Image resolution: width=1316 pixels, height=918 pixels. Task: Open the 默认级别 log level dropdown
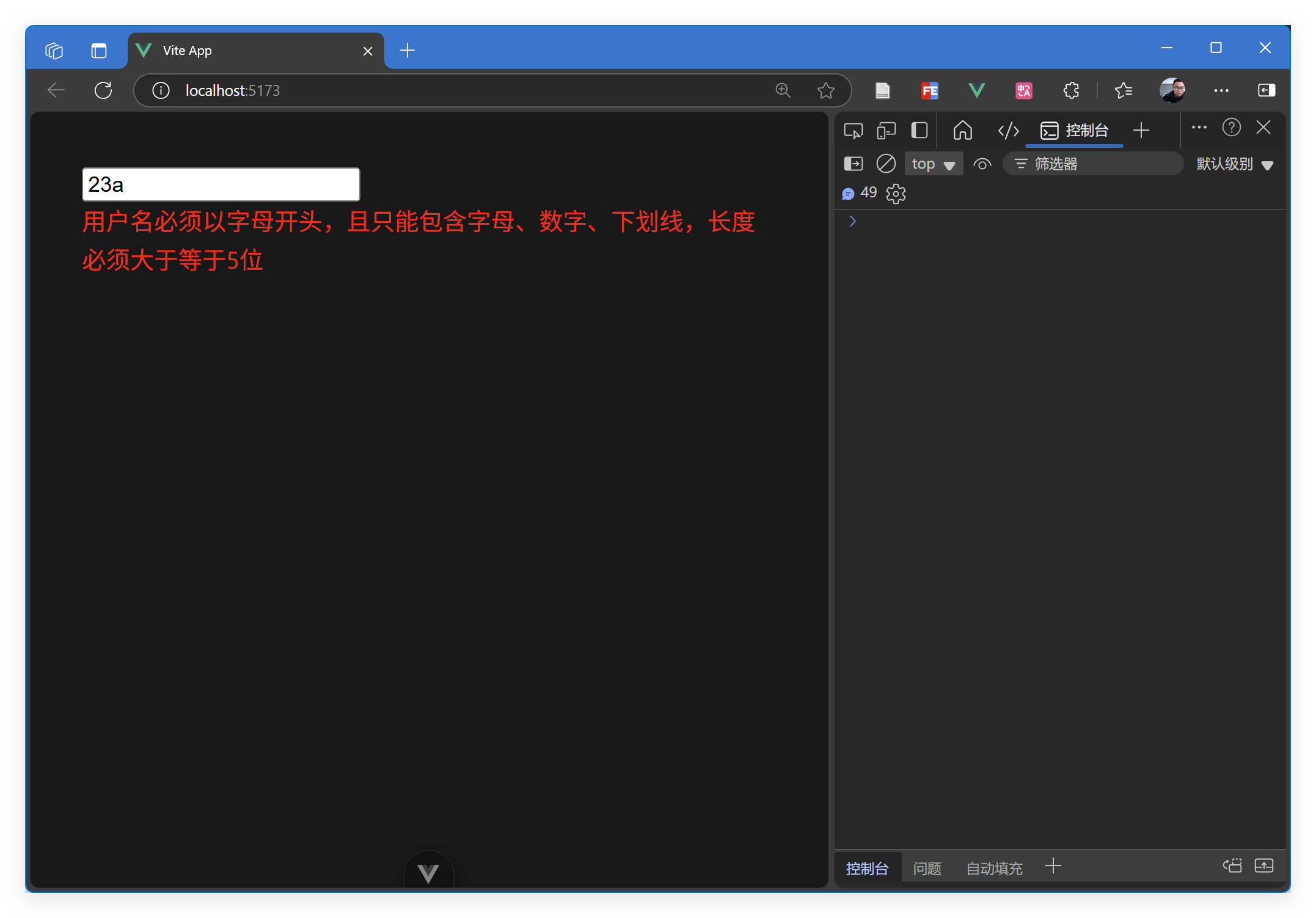(1235, 164)
